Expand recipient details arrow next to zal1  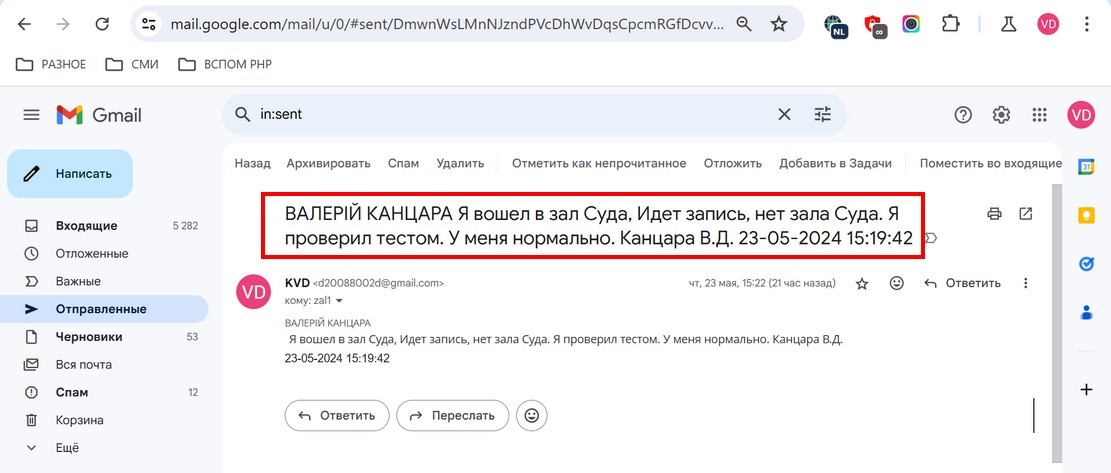339,301
